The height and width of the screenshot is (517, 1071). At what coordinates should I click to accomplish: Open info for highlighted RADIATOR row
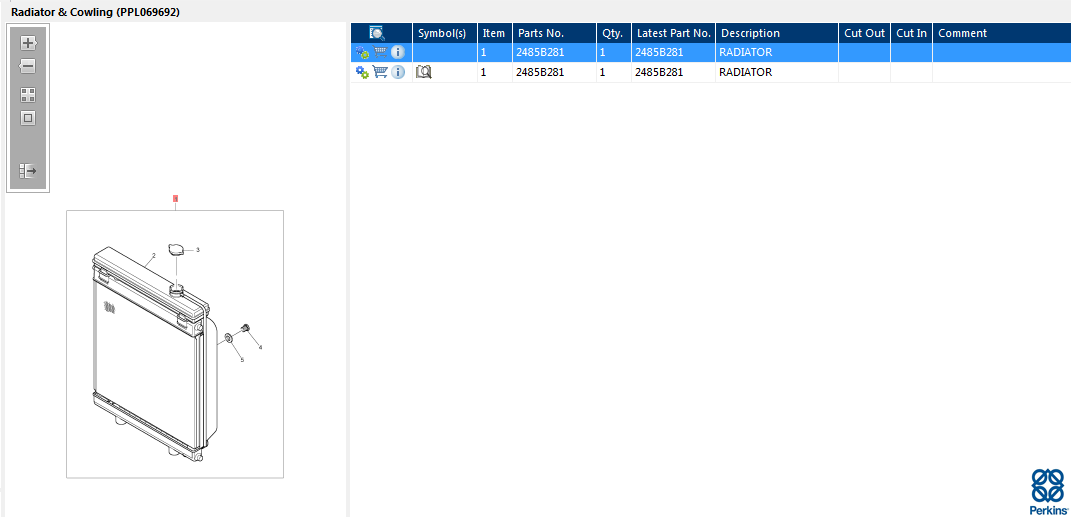tap(398, 53)
